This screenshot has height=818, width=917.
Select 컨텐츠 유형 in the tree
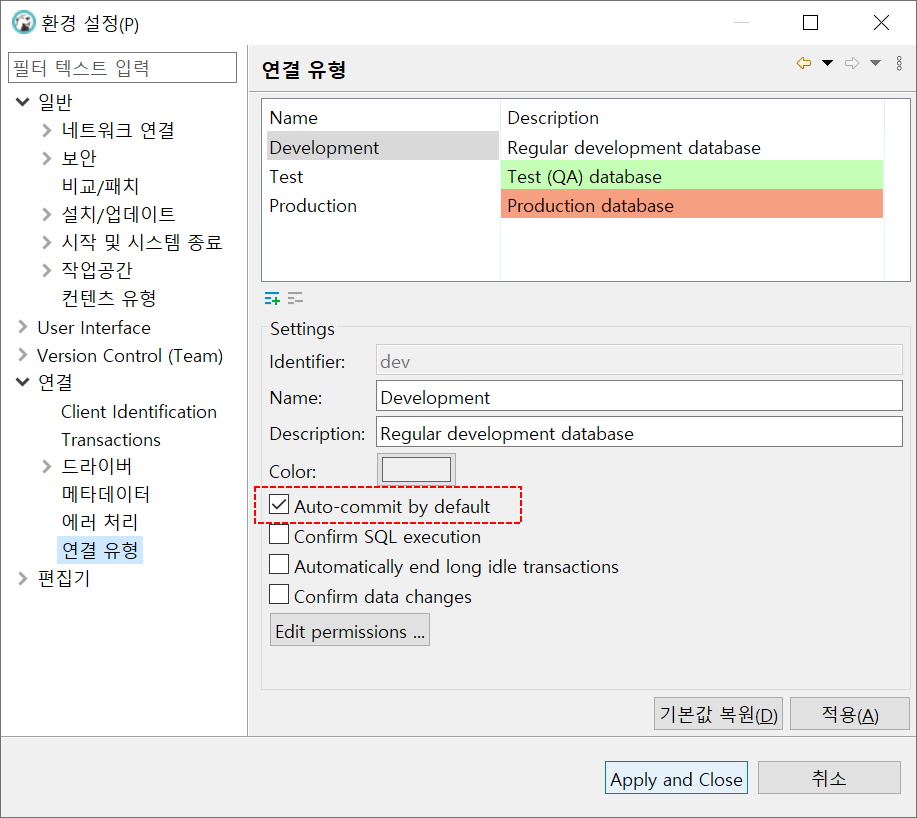109,298
